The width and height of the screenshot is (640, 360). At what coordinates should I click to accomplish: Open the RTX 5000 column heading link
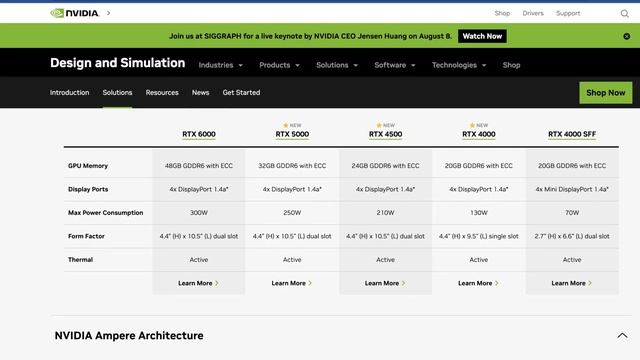(x=292, y=134)
